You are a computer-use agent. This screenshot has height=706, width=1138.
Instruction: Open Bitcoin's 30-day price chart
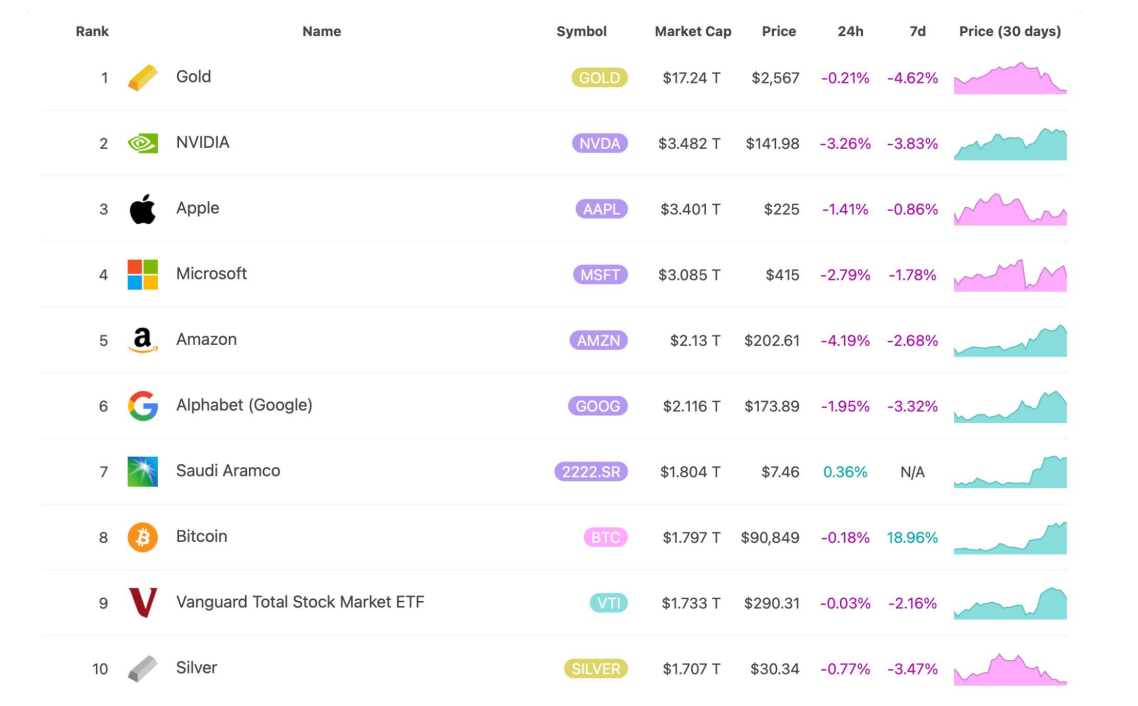[x=1010, y=538]
